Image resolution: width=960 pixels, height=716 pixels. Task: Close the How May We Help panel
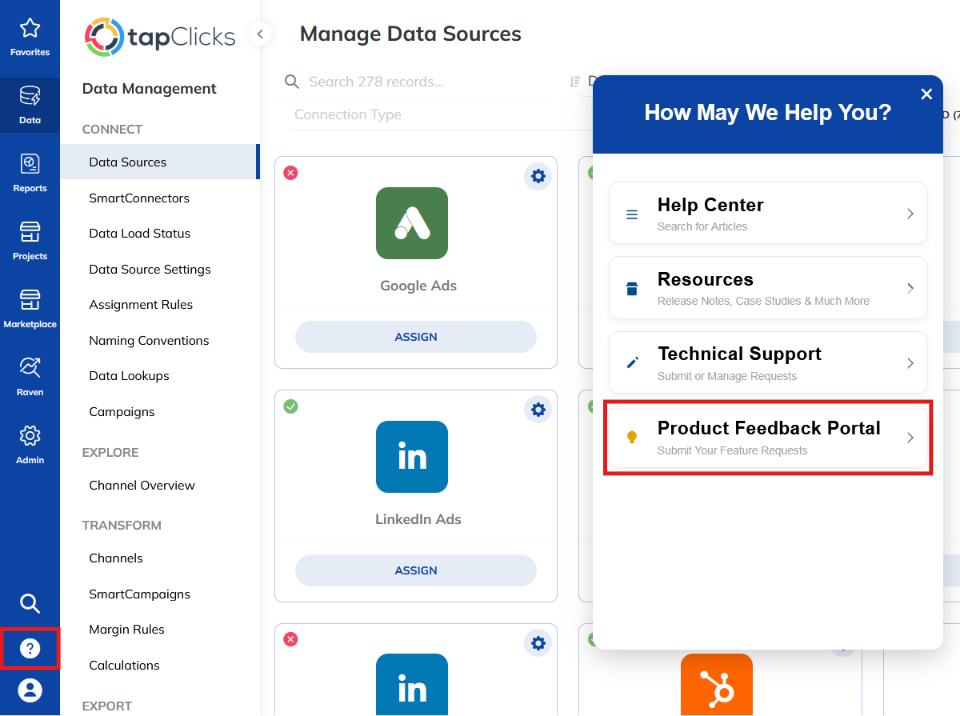pos(926,94)
